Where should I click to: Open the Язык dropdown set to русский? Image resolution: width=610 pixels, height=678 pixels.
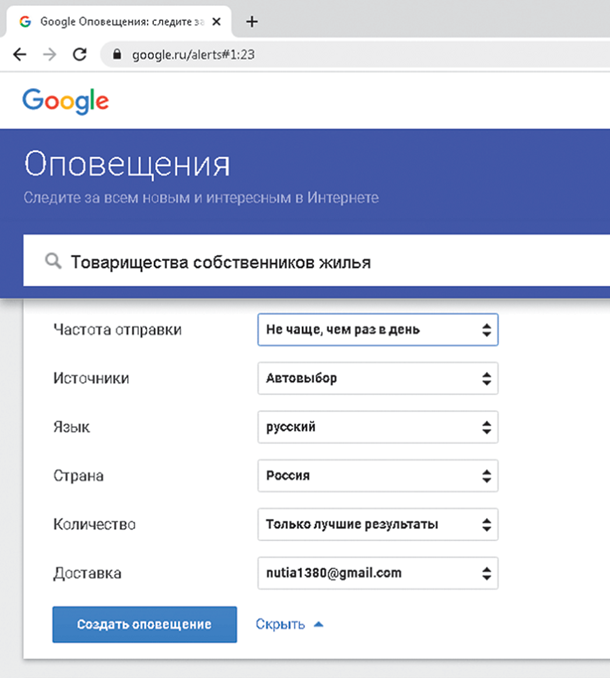tap(377, 427)
